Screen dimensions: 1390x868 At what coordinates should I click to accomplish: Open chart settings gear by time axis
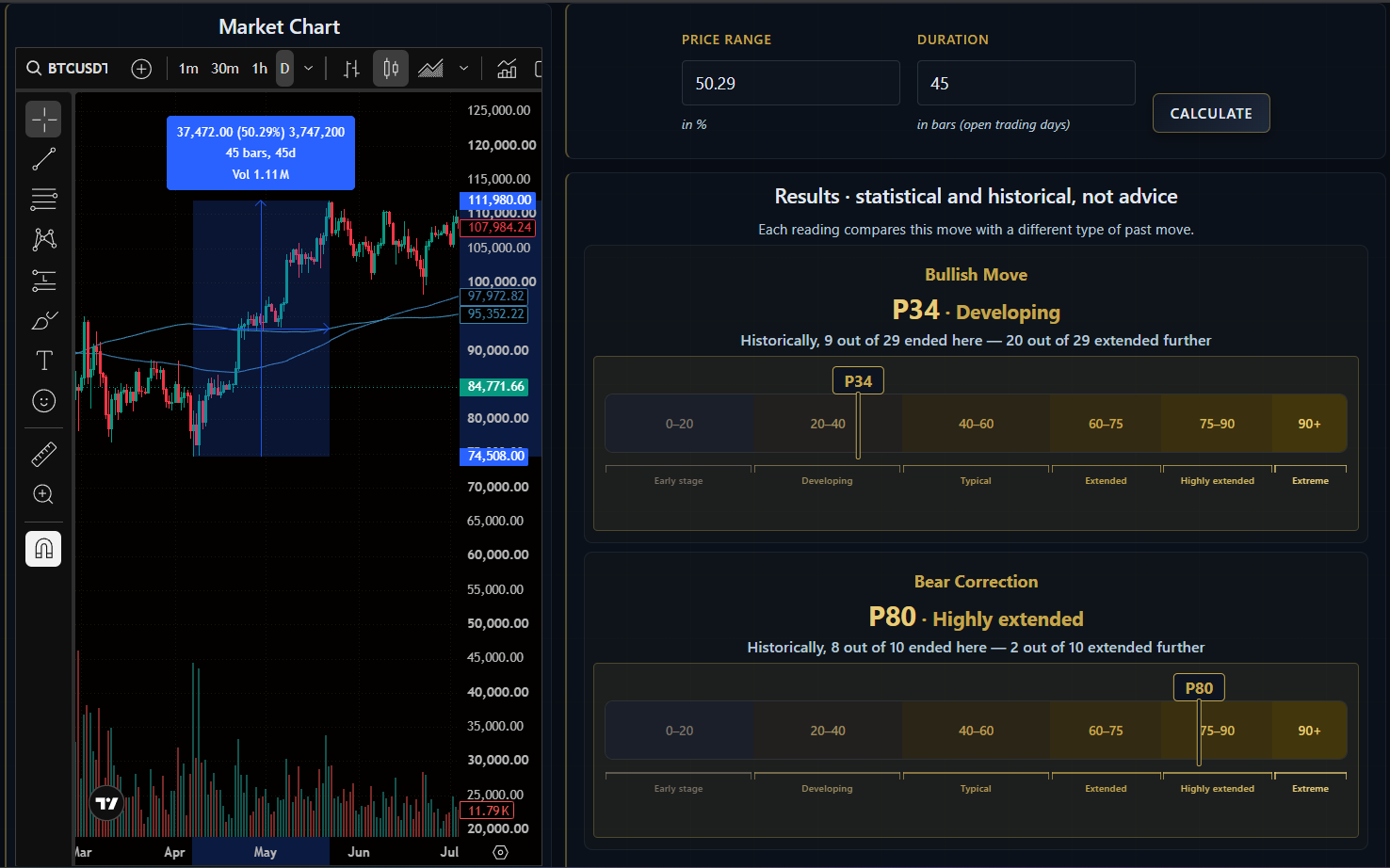pyautogui.click(x=501, y=852)
